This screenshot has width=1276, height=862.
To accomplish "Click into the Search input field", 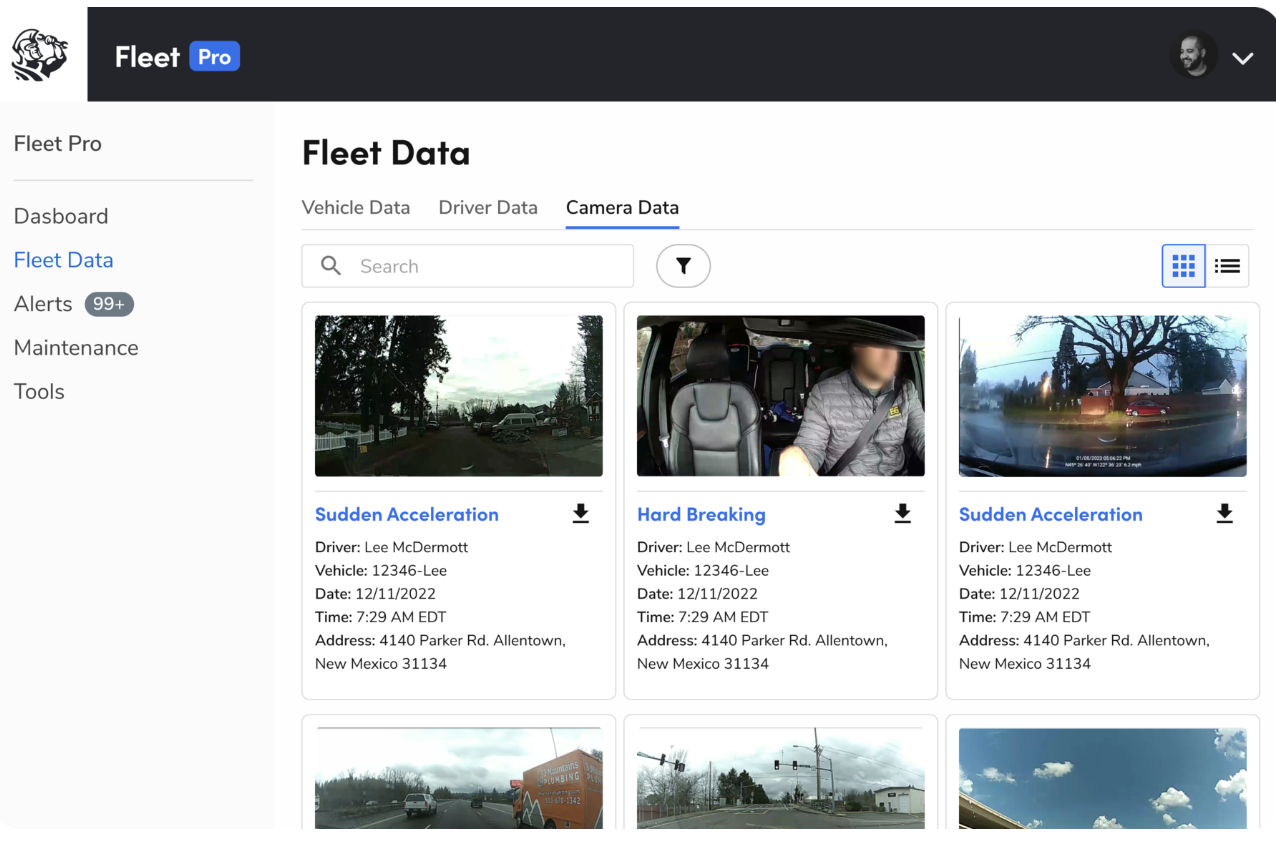I will click(490, 266).
